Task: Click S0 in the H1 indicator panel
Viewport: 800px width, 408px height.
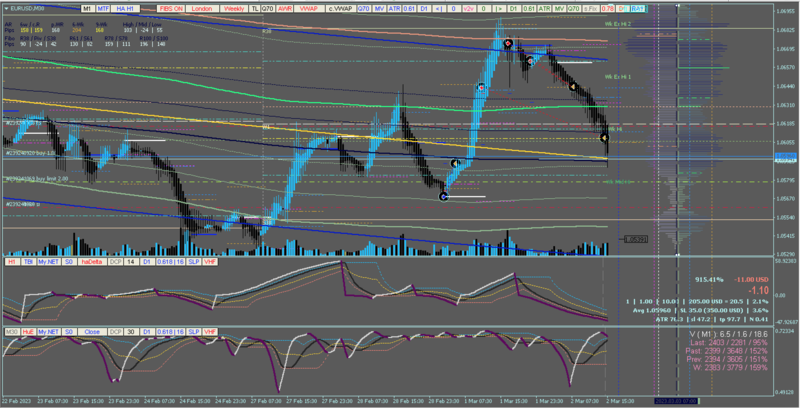Action: point(69,262)
